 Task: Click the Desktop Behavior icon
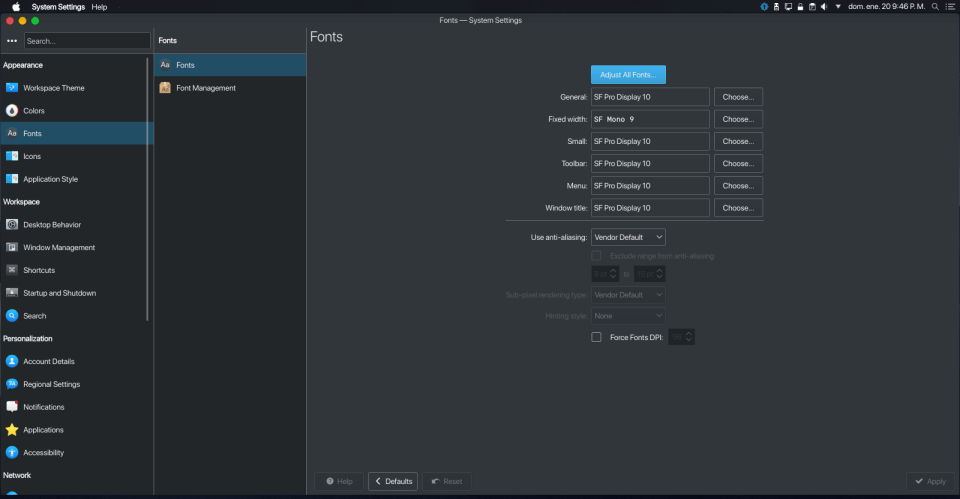pyautogui.click(x=12, y=225)
